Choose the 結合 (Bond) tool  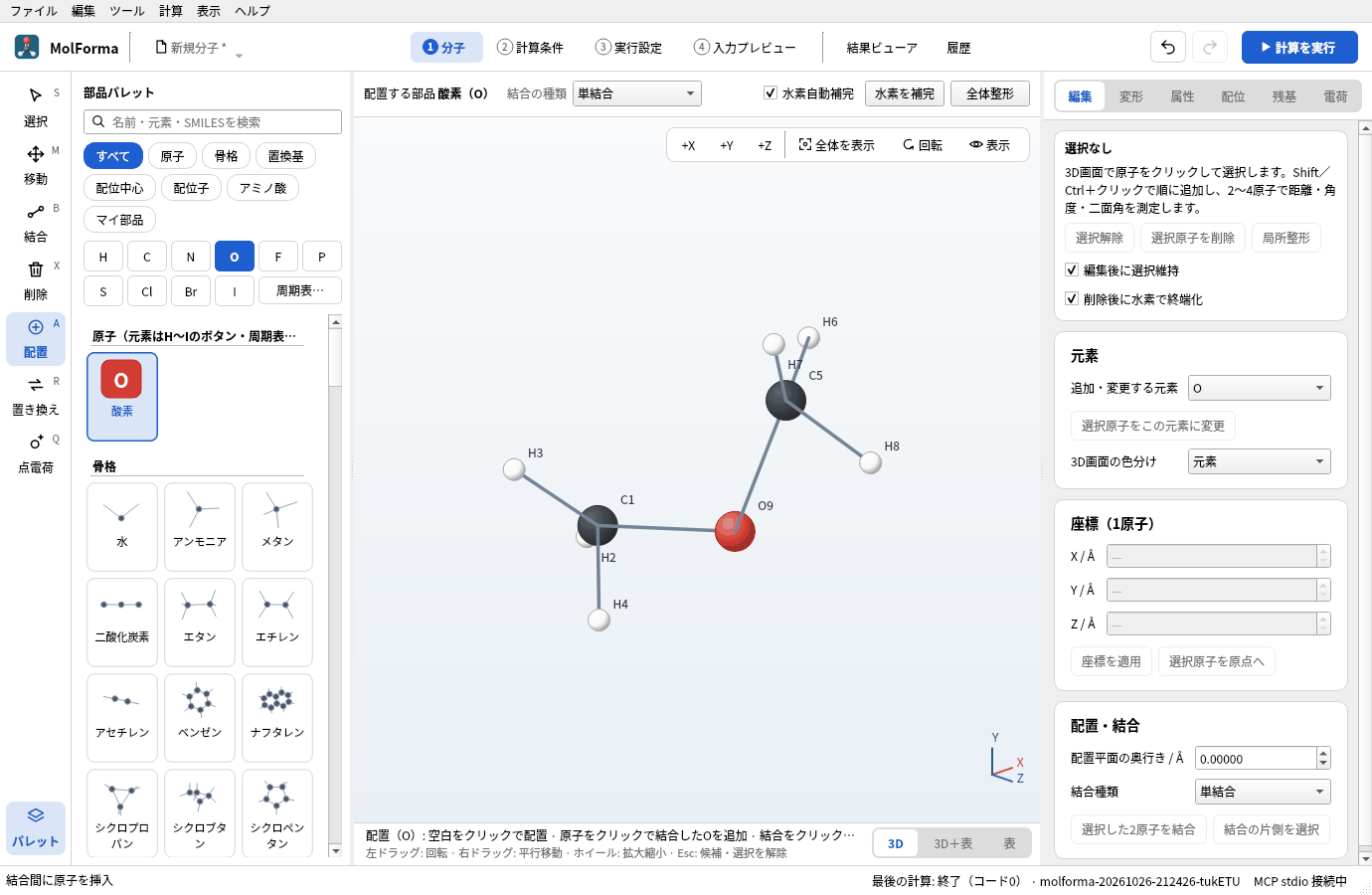click(x=36, y=223)
